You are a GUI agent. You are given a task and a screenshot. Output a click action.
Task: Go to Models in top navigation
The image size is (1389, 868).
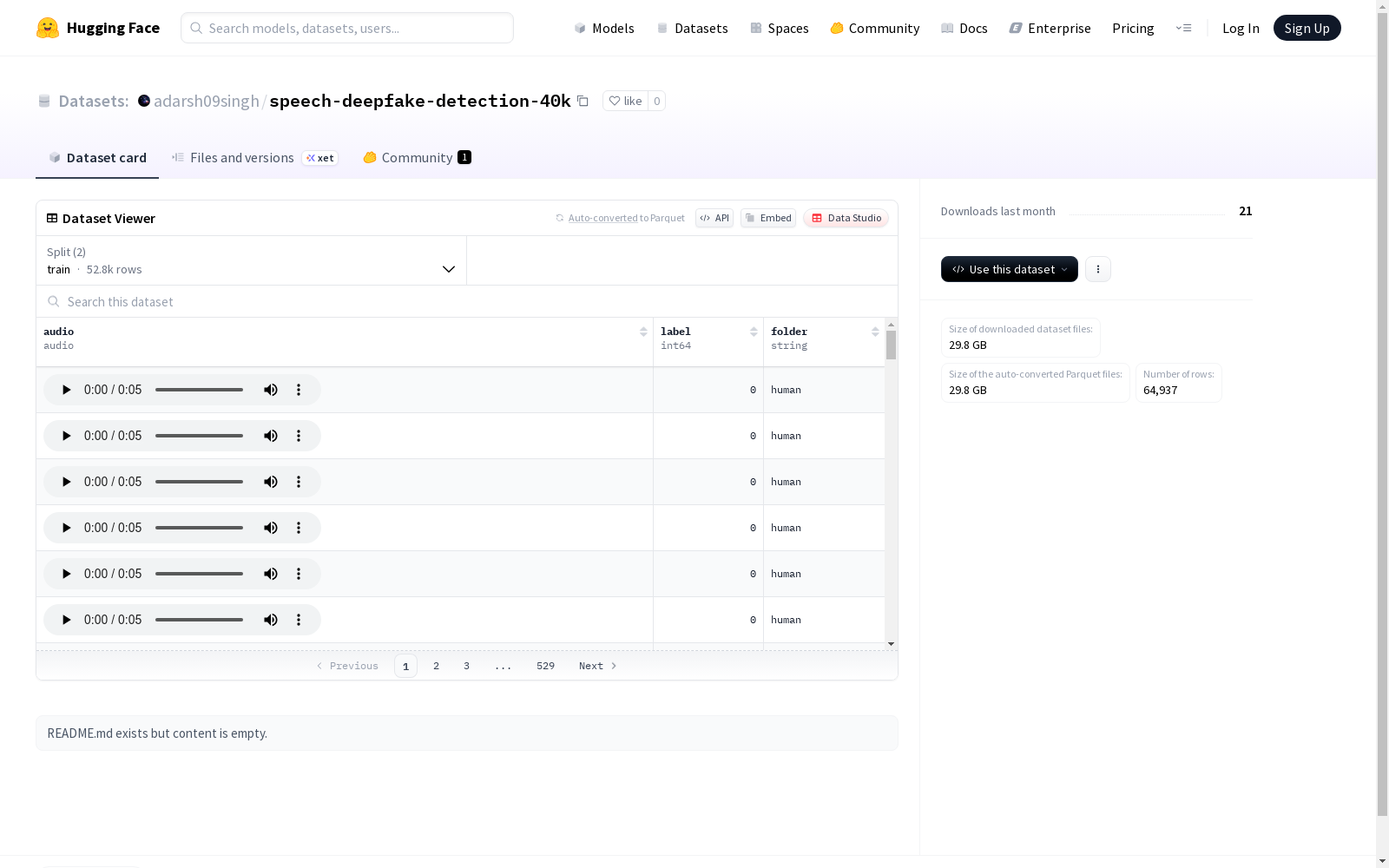click(x=604, y=28)
